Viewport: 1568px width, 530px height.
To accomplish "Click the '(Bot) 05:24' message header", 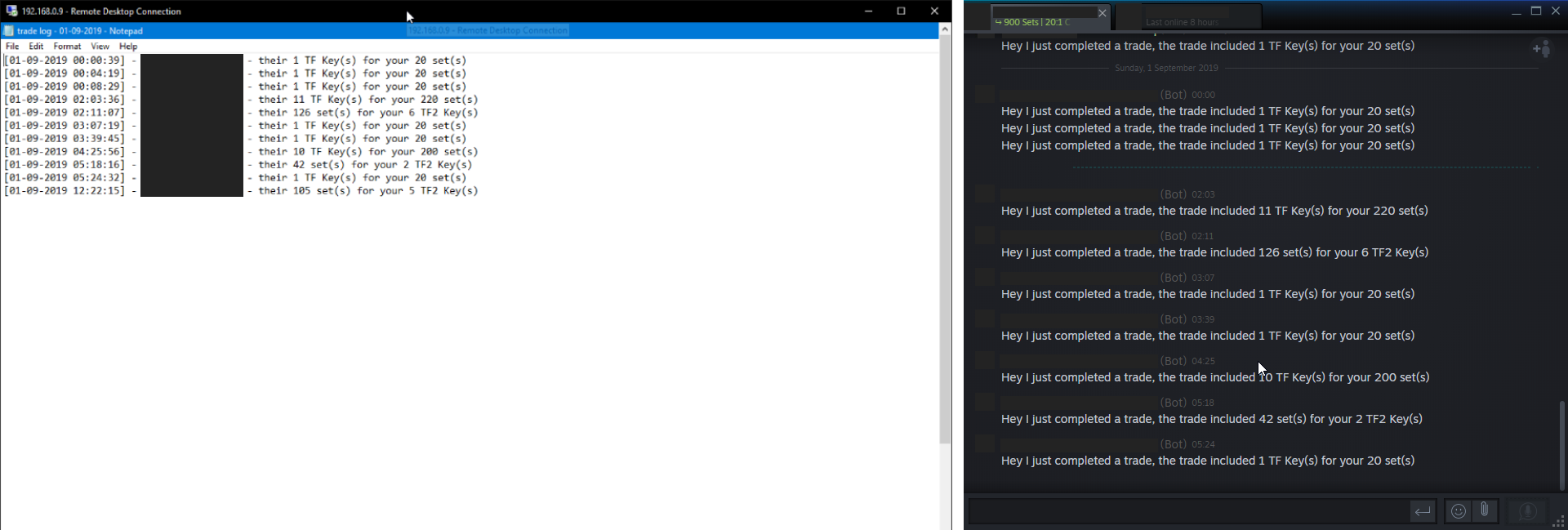I will [x=1187, y=444].
